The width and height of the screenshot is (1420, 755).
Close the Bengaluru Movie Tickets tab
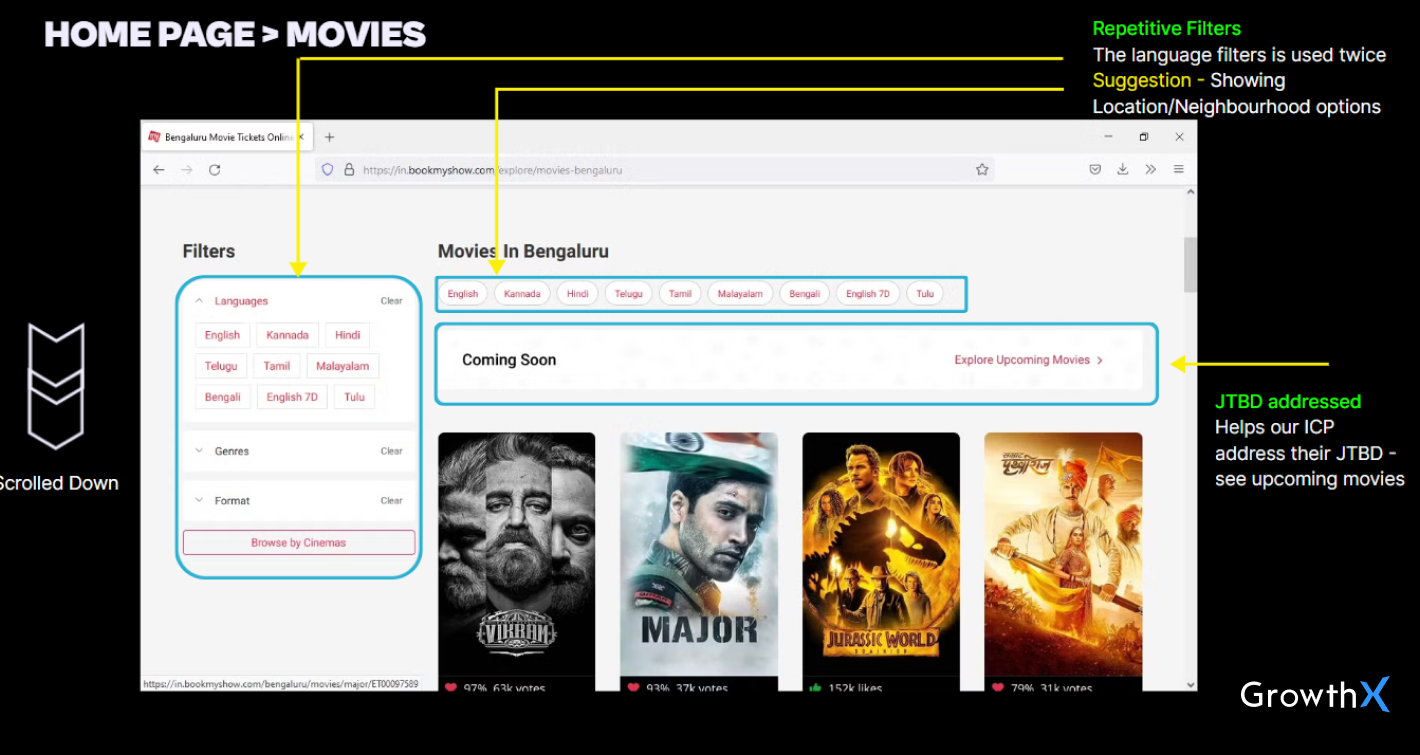[301, 137]
